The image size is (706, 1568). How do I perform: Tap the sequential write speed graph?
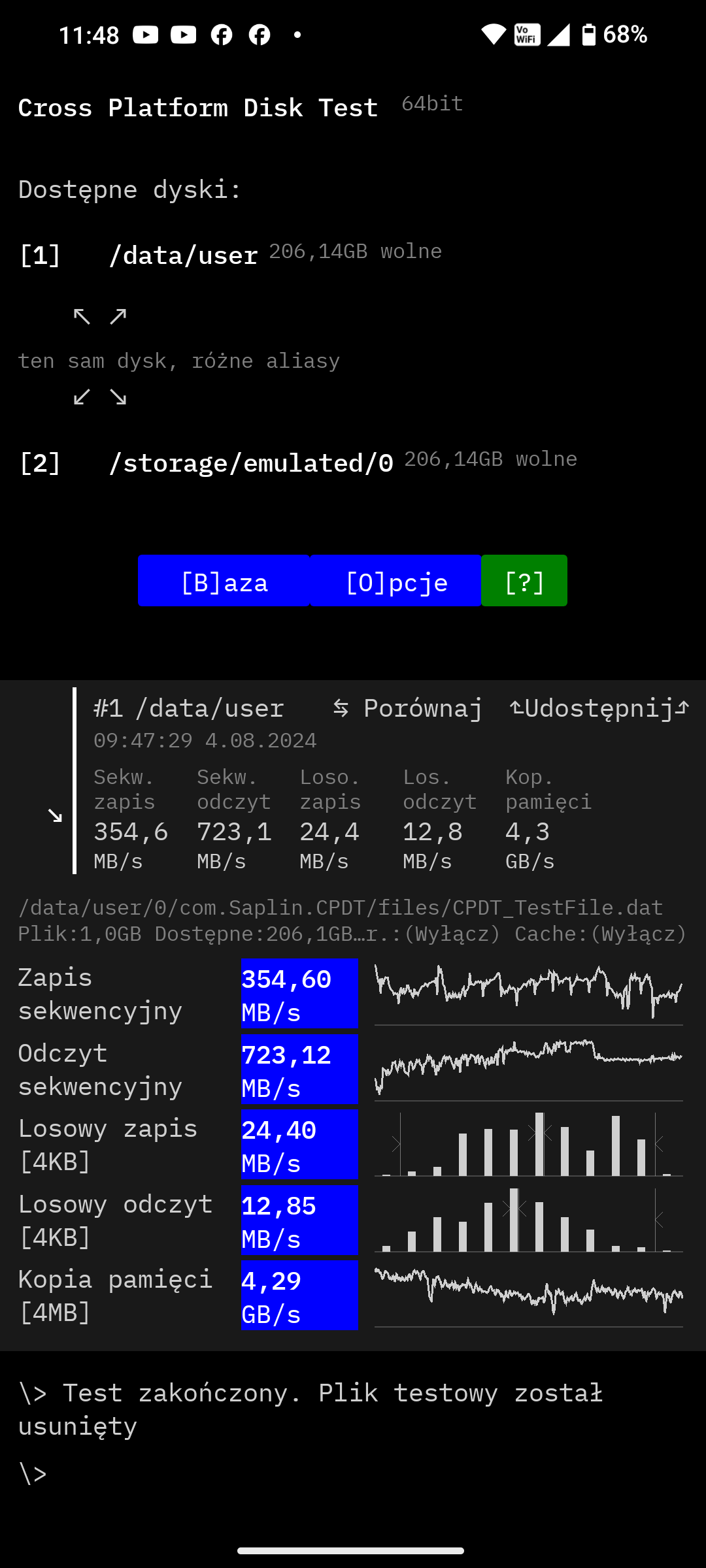[x=528, y=990]
